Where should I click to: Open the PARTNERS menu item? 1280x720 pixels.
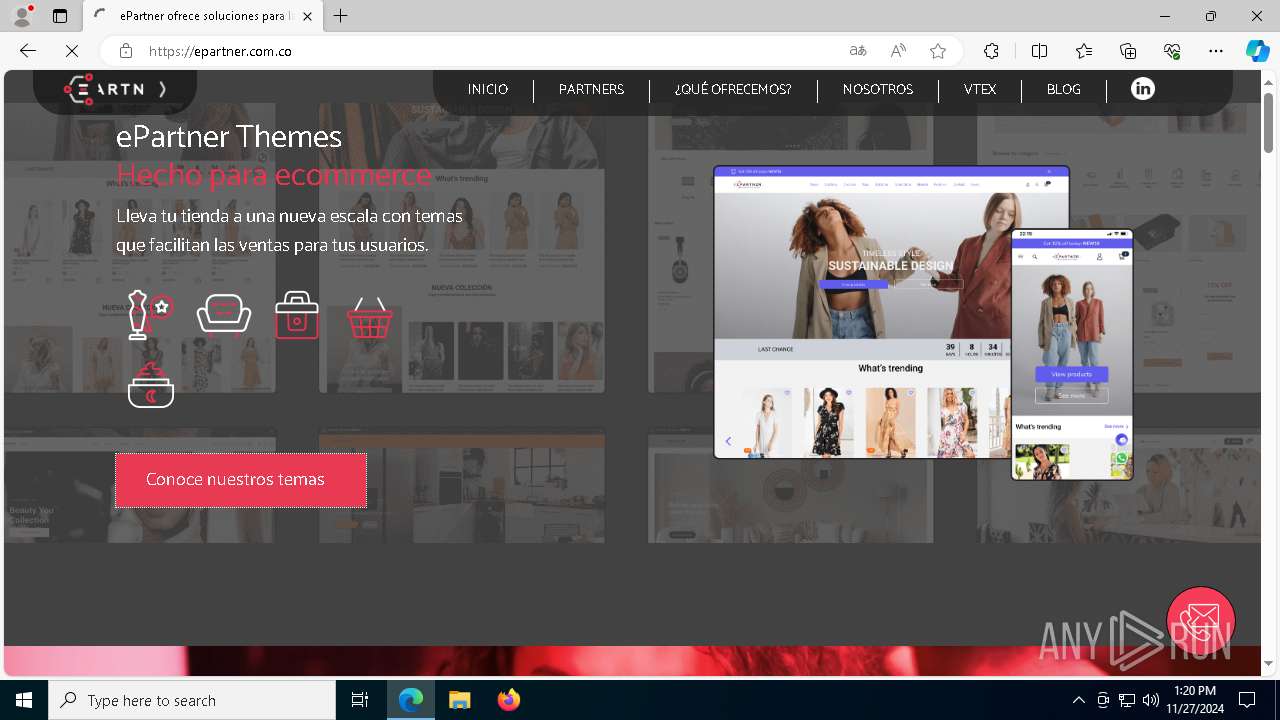click(591, 89)
